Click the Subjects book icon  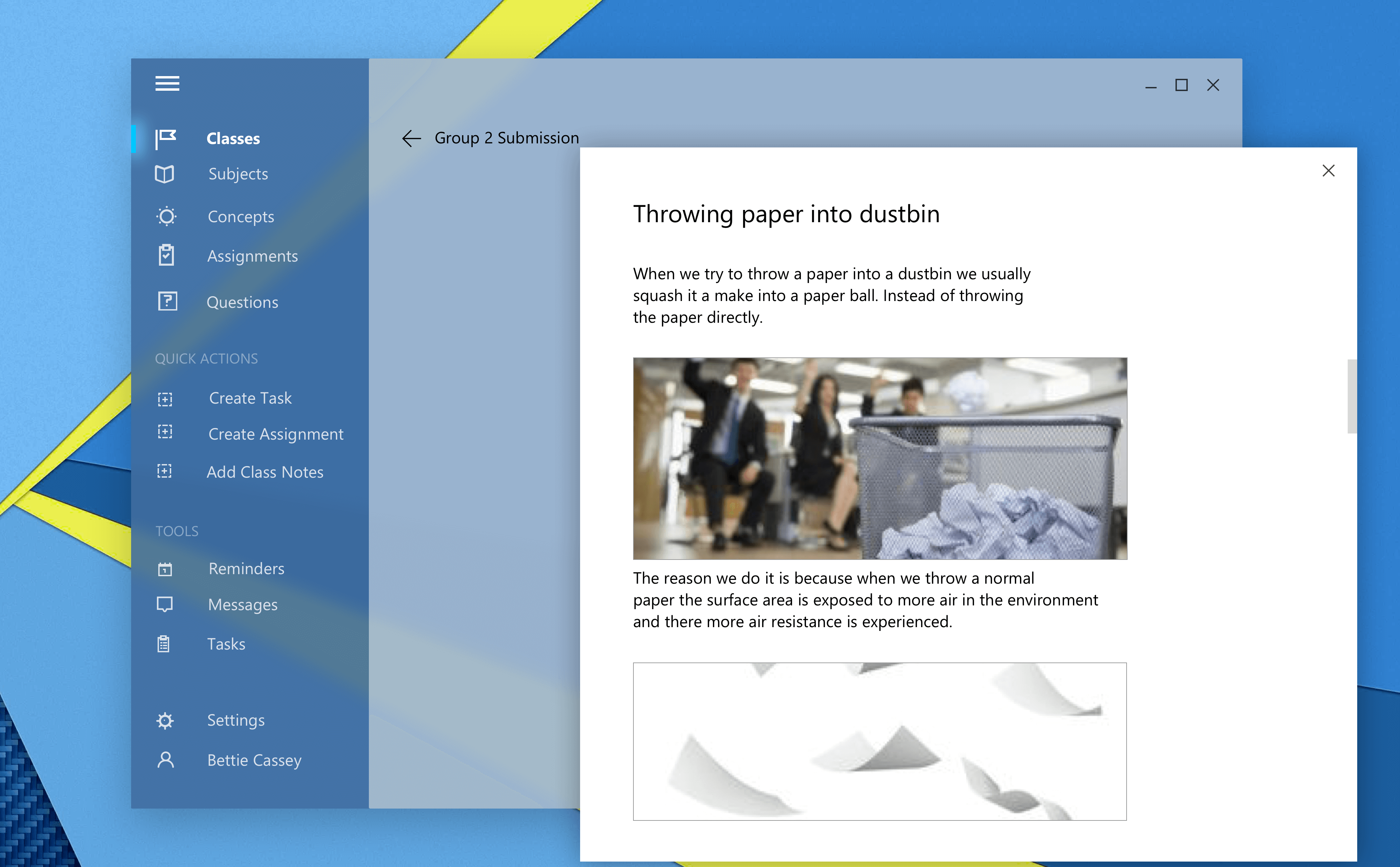(x=164, y=174)
